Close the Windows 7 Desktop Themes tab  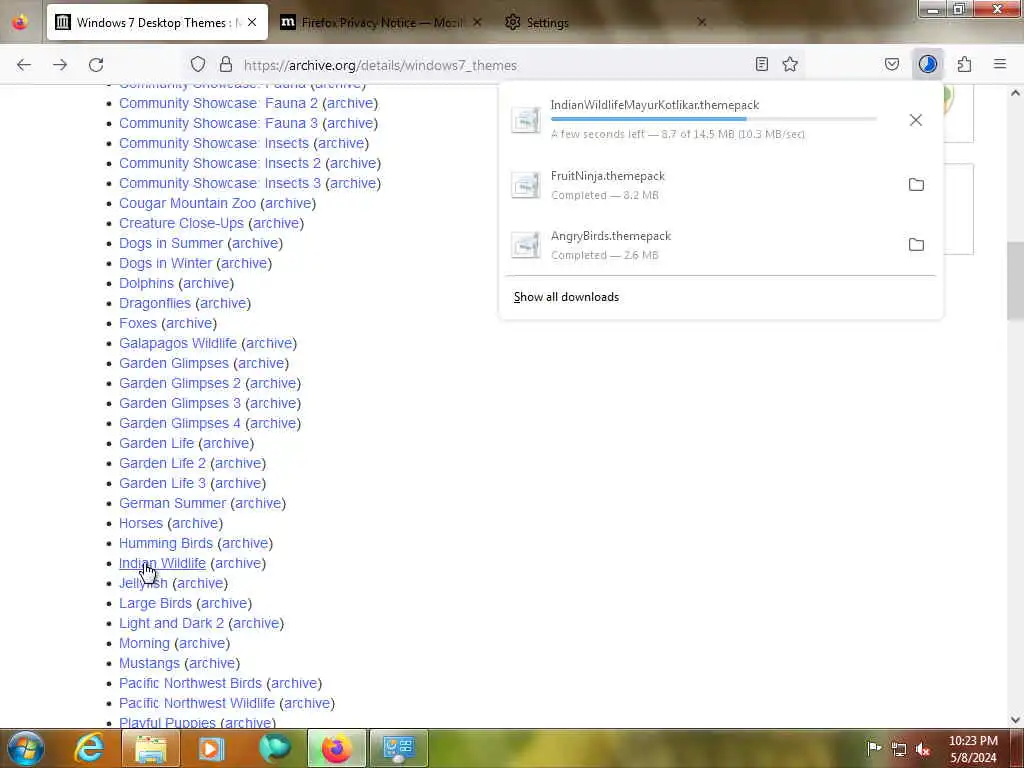[x=252, y=22]
